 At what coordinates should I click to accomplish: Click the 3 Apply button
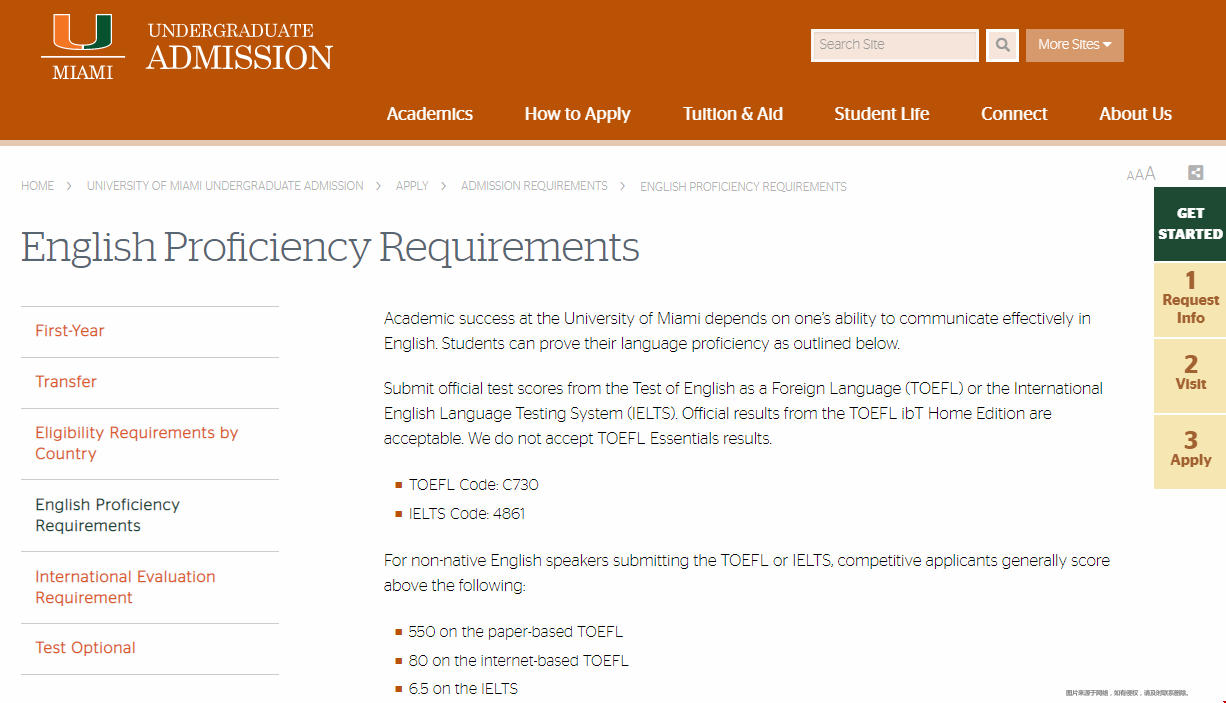pos(1190,451)
